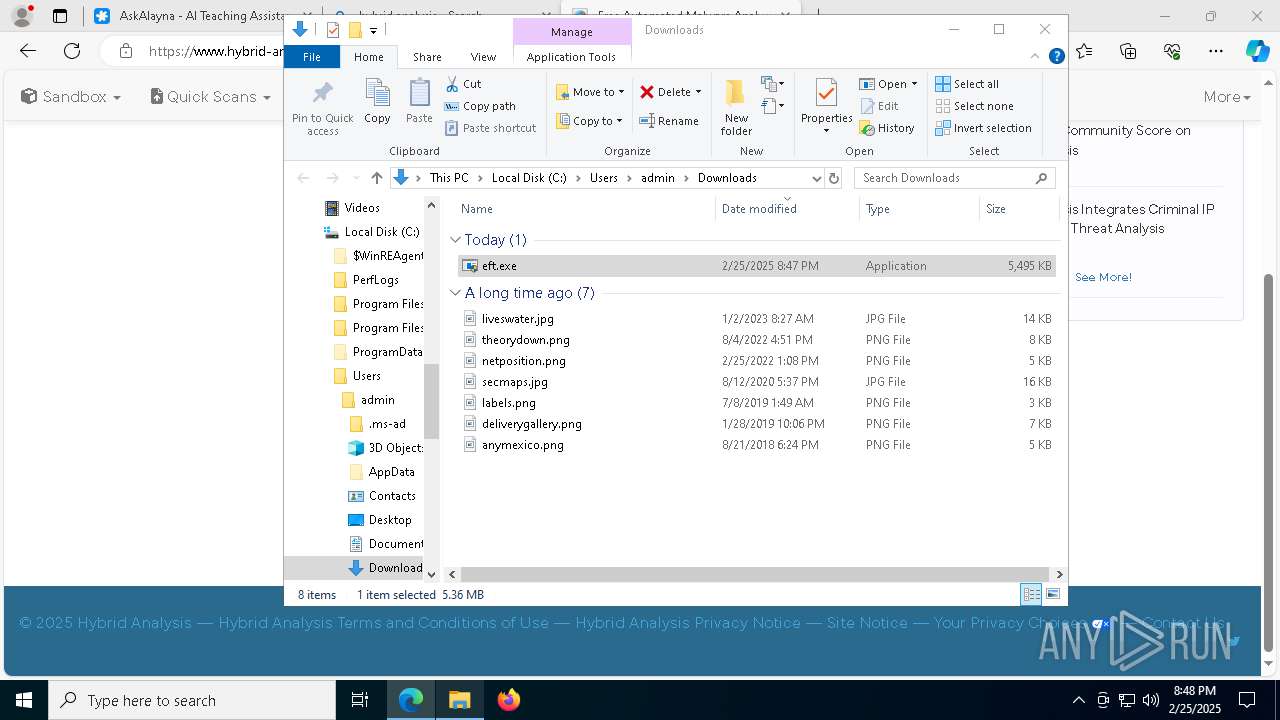1280x720 pixels.
Task: Click the Edit command in ribbon
Action: tap(878, 106)
